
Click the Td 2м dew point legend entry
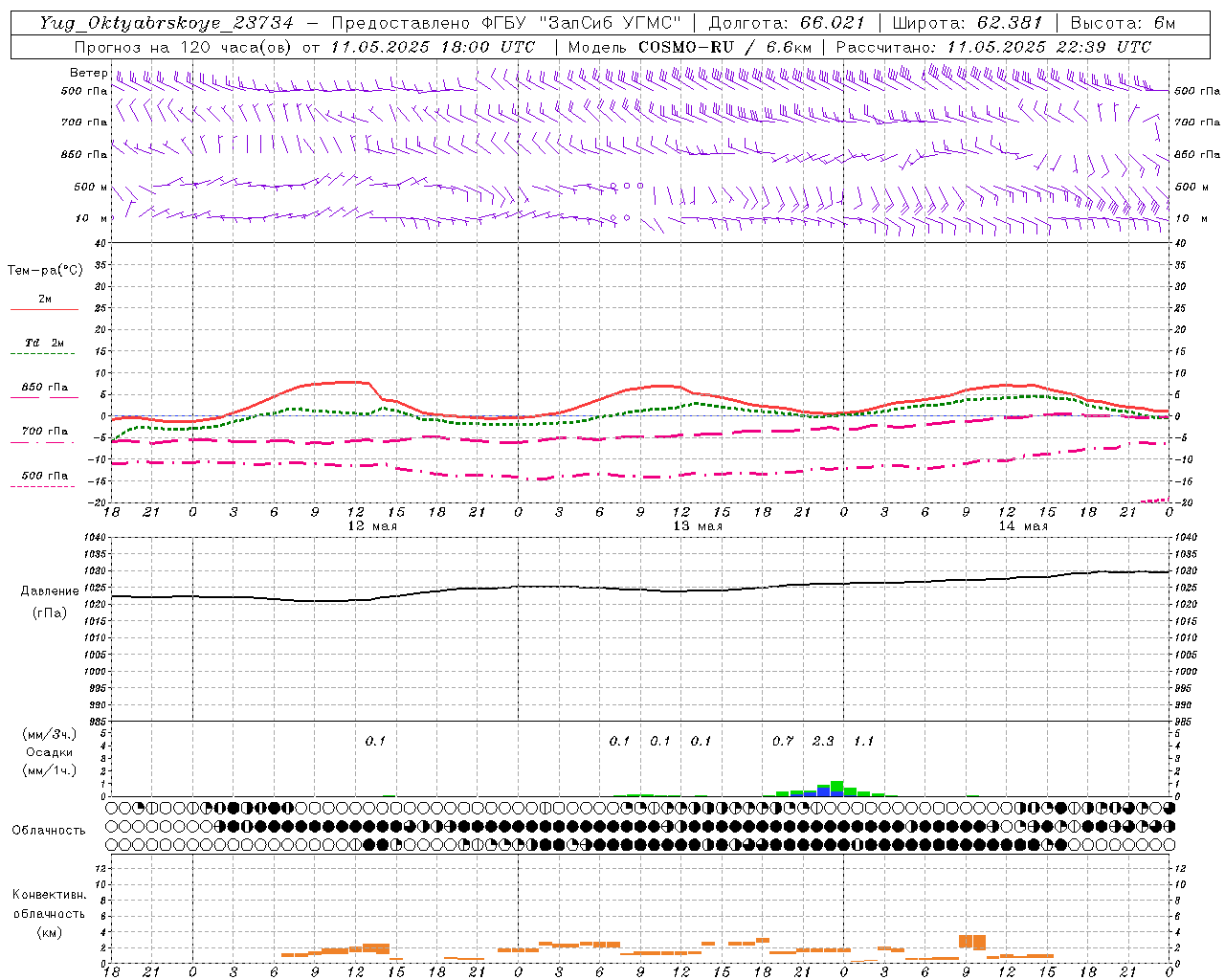[44, 343]
